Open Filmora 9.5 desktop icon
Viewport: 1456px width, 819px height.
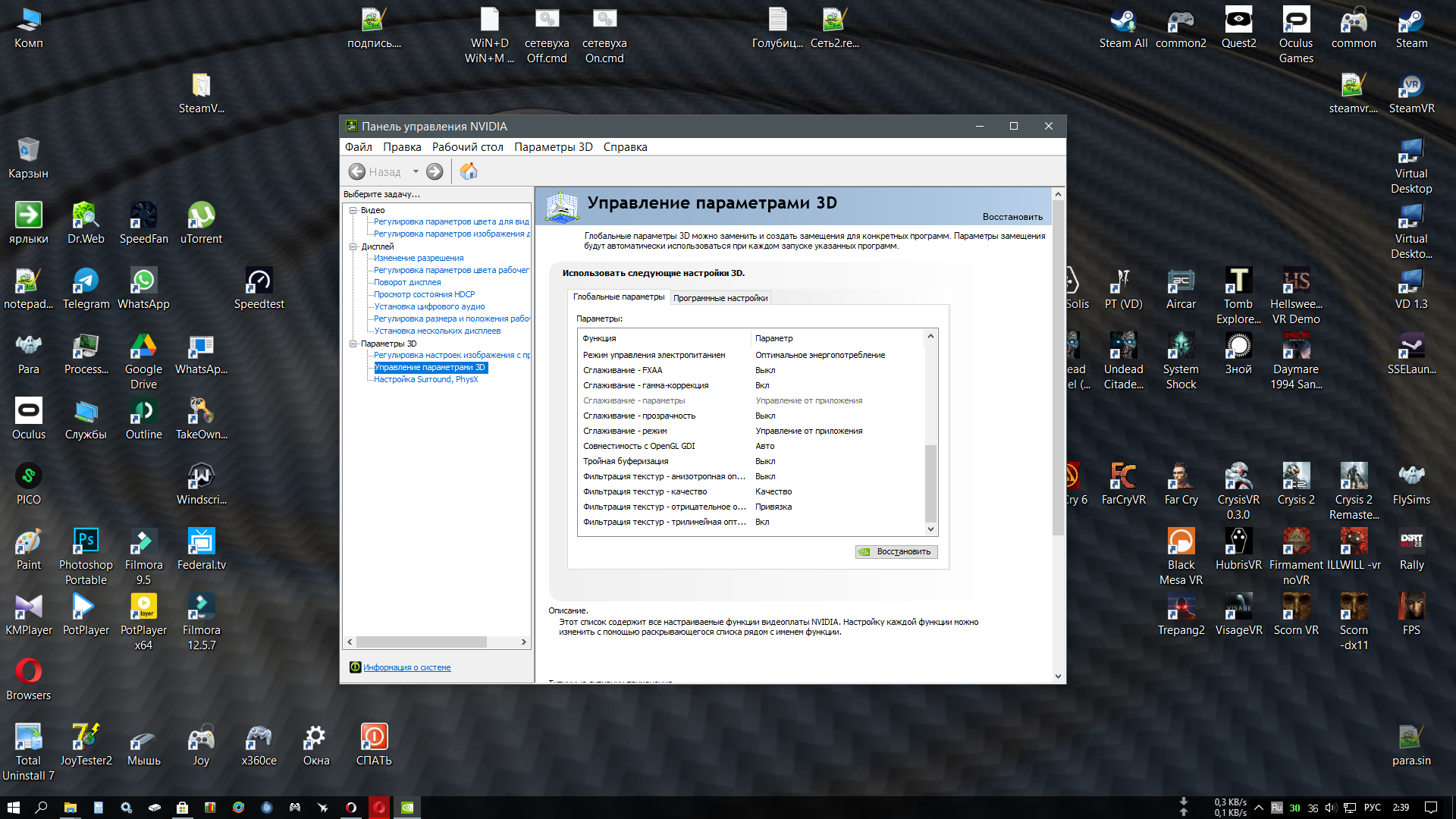coord(143,557)
